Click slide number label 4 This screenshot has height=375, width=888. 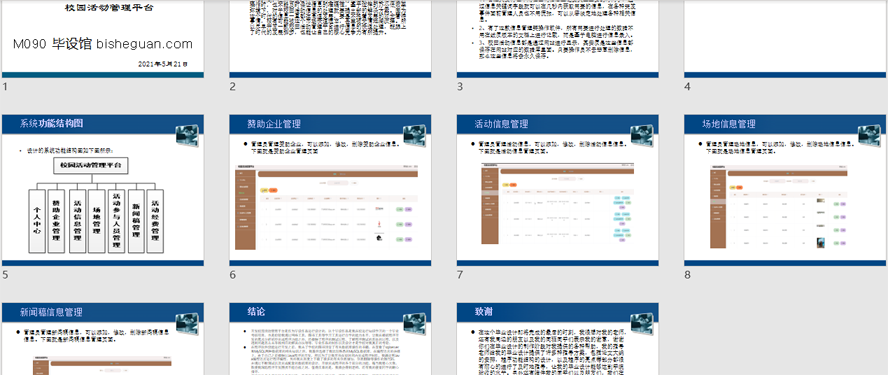point(688,87)
